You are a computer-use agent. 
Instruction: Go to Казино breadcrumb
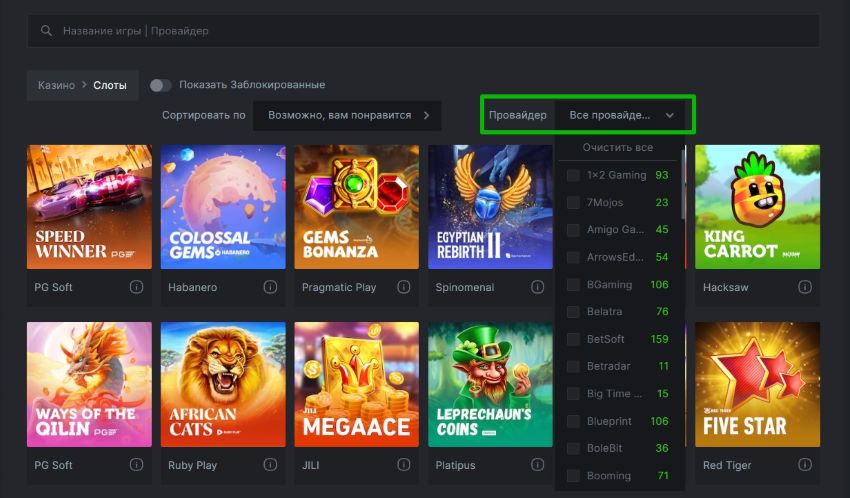56,85
